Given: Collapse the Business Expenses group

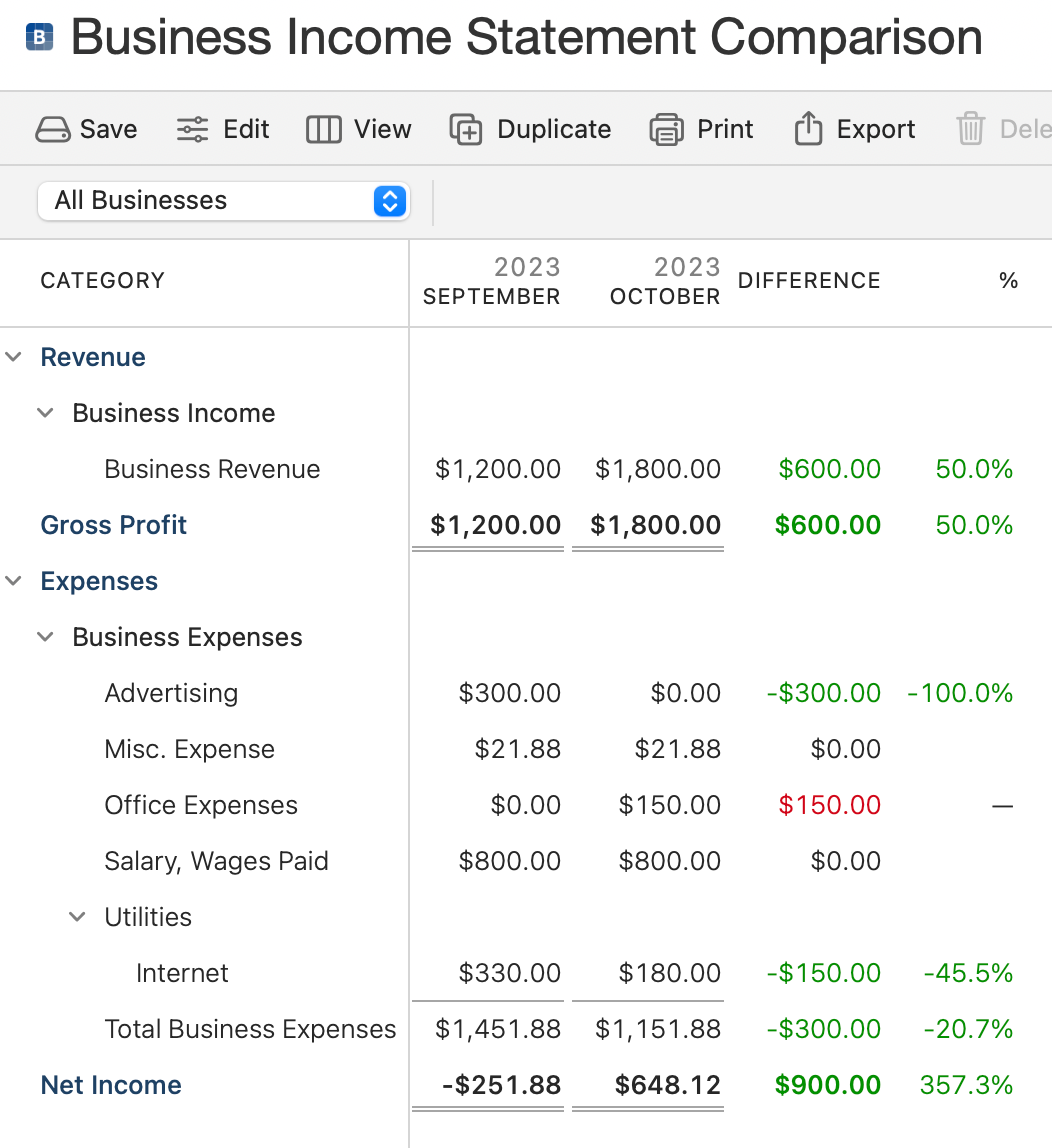Looking at the screenshot, I should point(45,637).
